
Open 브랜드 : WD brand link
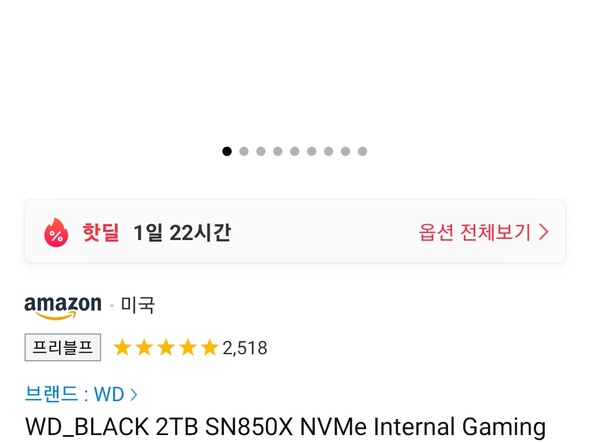[x=81, y=394]
